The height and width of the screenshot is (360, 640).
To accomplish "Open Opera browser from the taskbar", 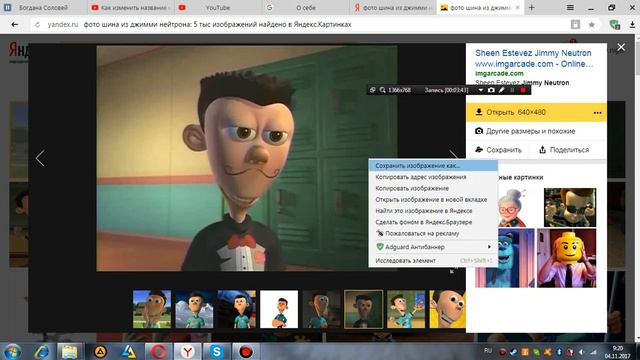I will click(x=158, y=351).
